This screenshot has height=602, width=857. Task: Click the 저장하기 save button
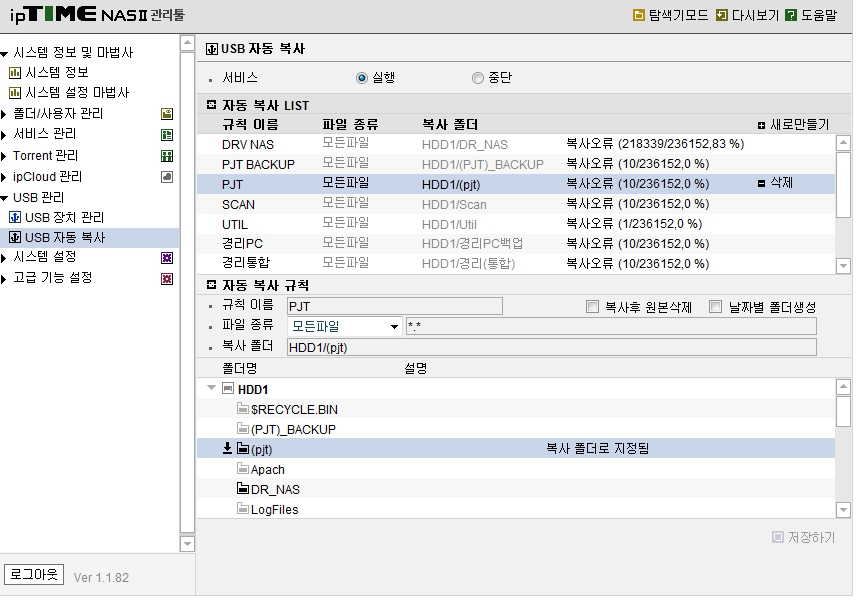pos(804,537)
